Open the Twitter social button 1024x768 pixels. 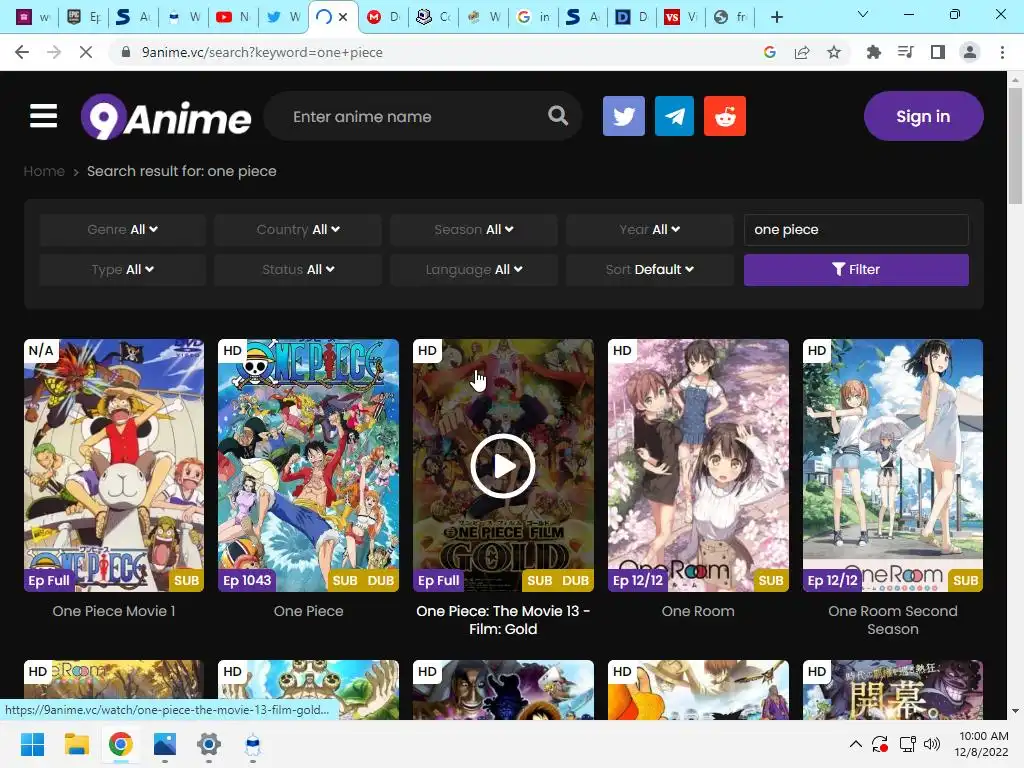[x=624, y=116]
